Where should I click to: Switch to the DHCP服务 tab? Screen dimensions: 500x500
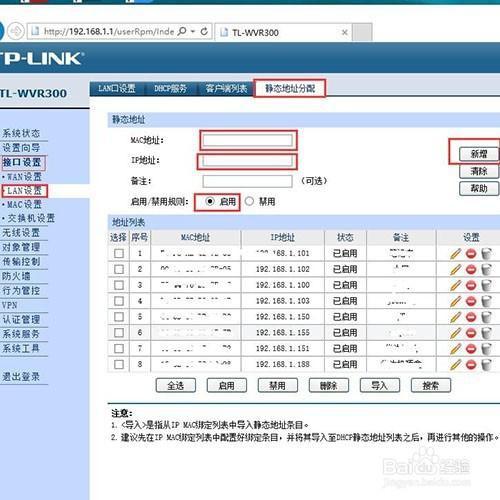click(x=170, y=89)
